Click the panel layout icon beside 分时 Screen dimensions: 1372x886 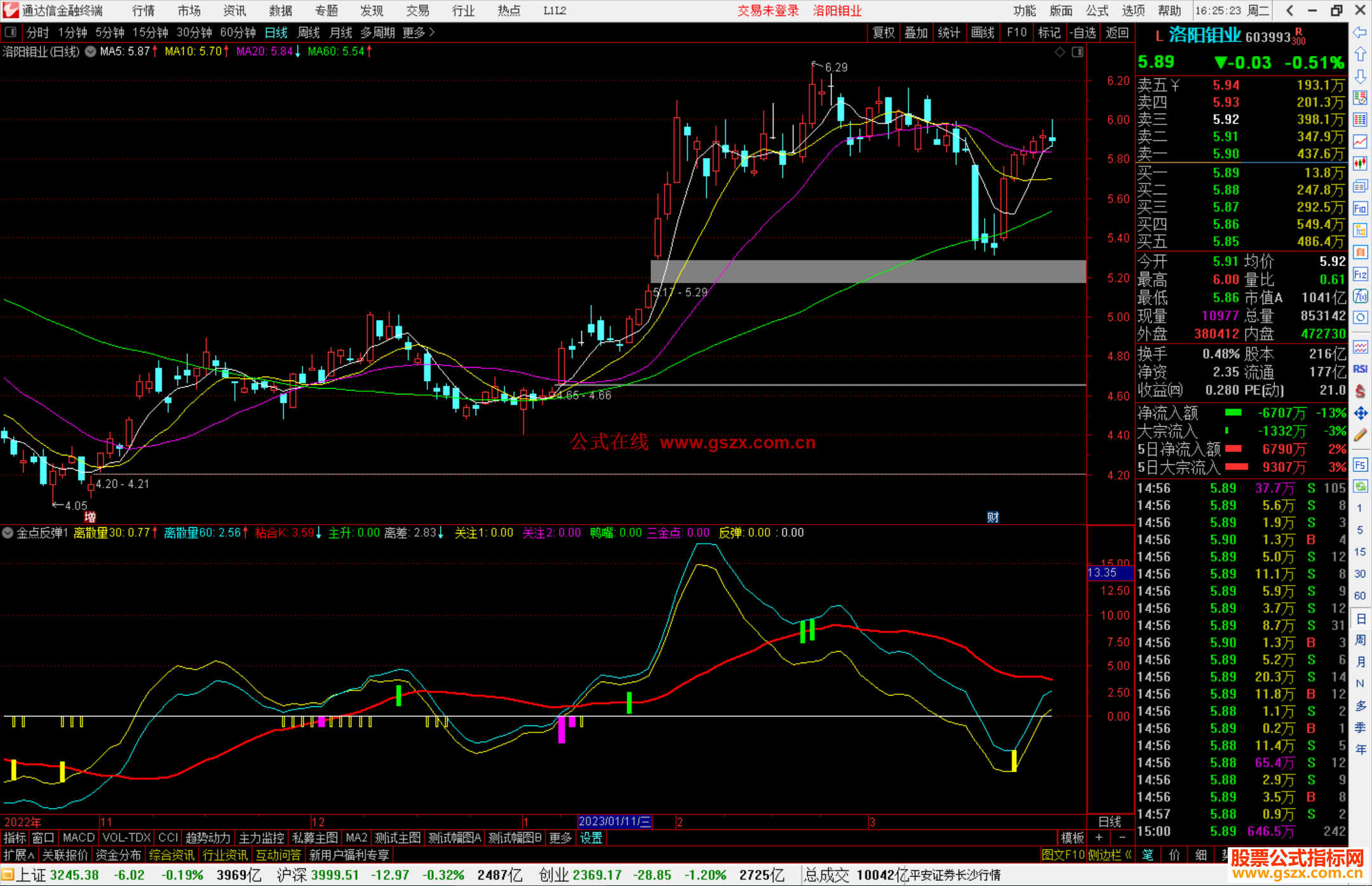(11, 32)
